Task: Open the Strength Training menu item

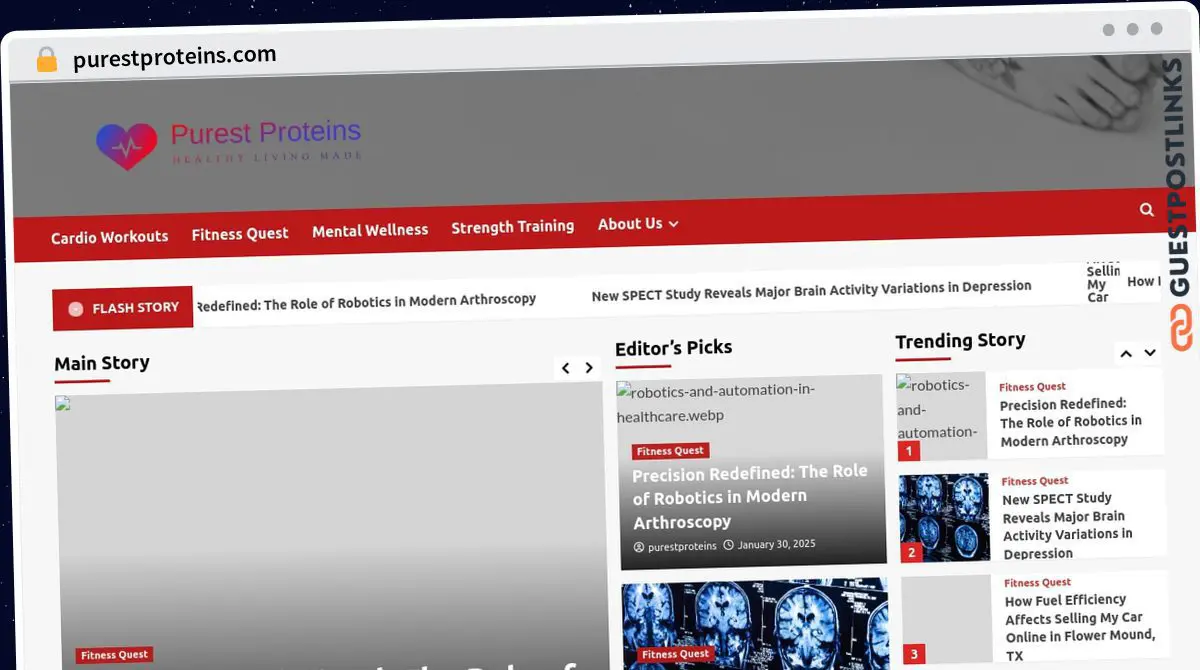Action: coord(512,226)
